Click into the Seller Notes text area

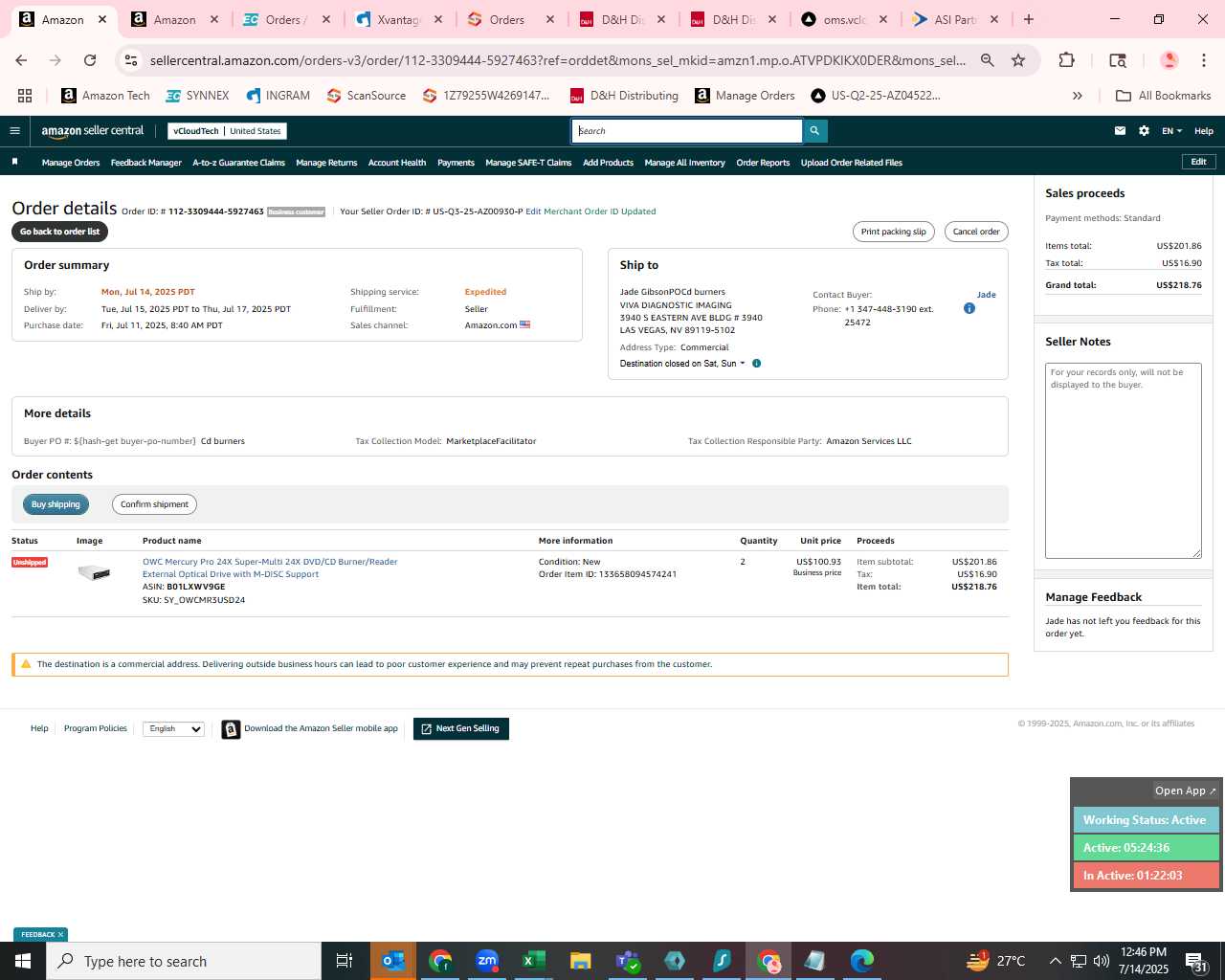pos(1123,460)
